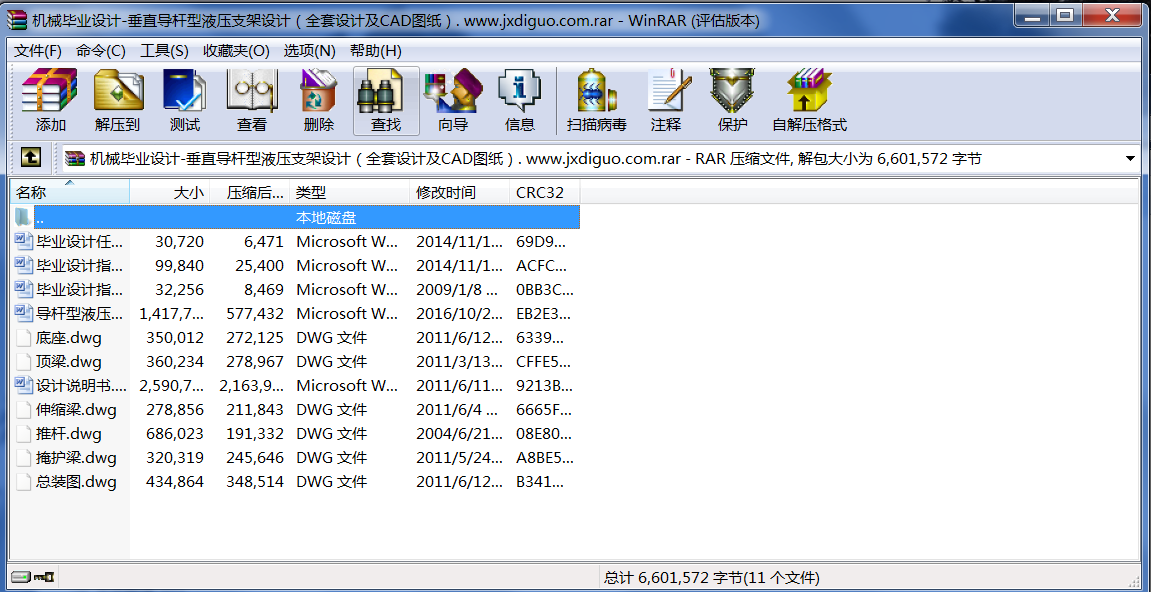Click the 删除 (Delete) toolbar icon
1151x592 pixels.
[319, 101]
